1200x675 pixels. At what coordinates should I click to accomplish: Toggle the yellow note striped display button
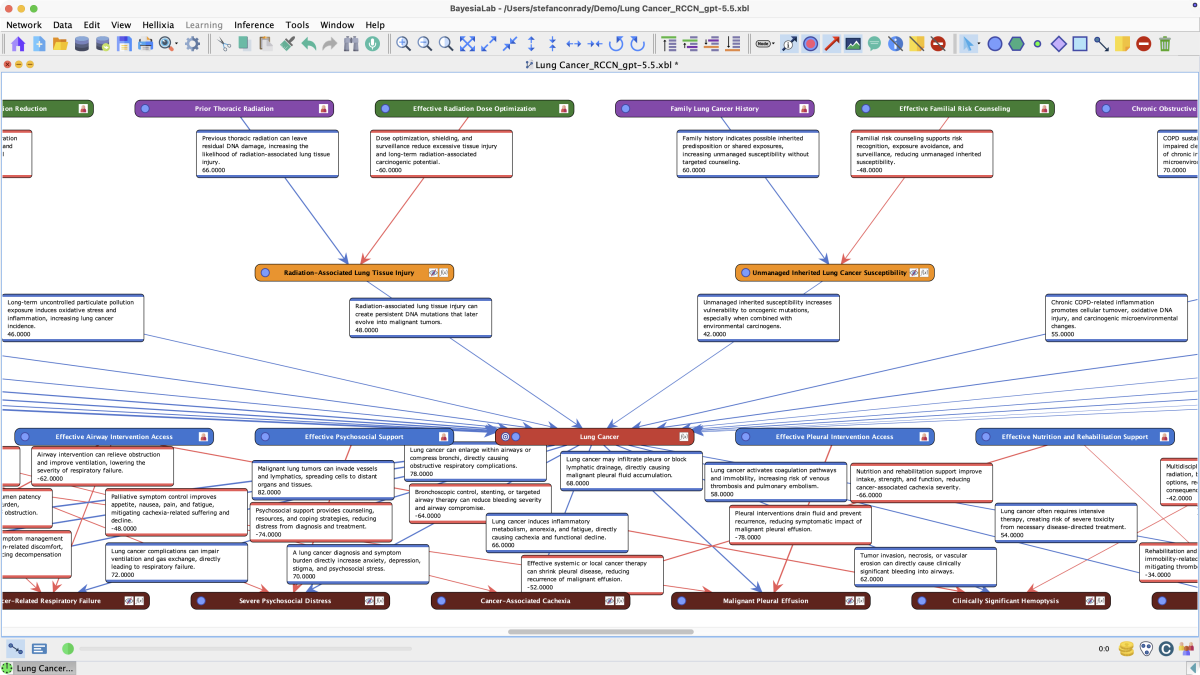(x=916, y=44)
